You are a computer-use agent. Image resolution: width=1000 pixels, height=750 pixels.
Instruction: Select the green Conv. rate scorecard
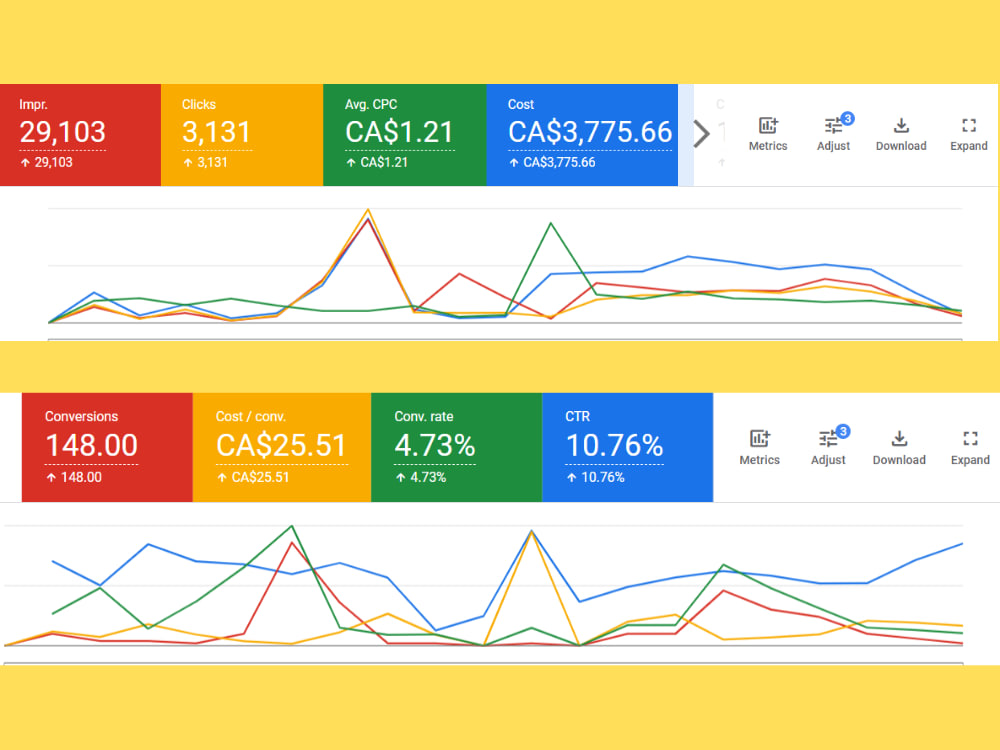[x=457, y=447]
